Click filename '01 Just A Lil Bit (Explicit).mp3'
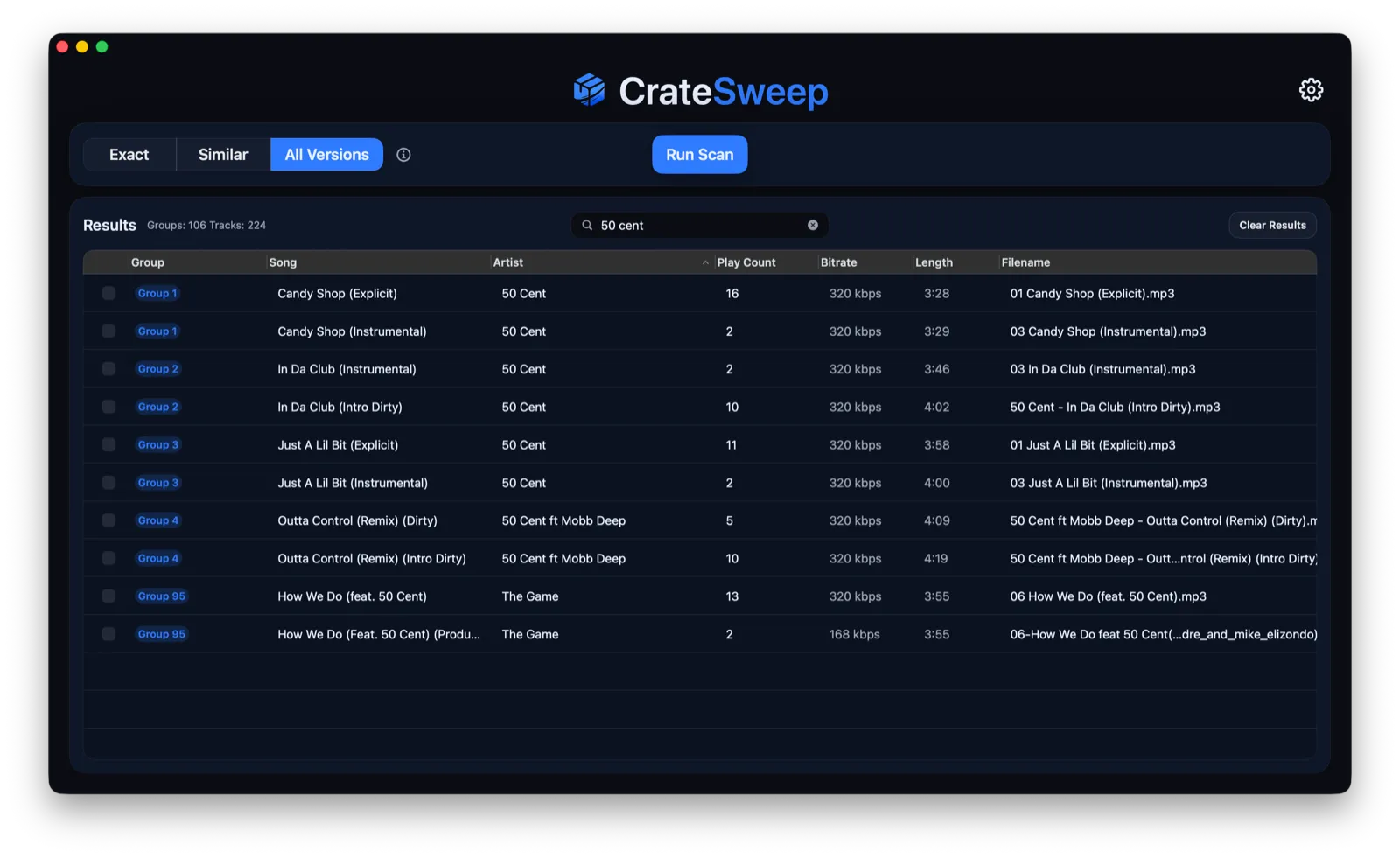The height and width of the screenshot is (858, 1400). [1093, 444]
